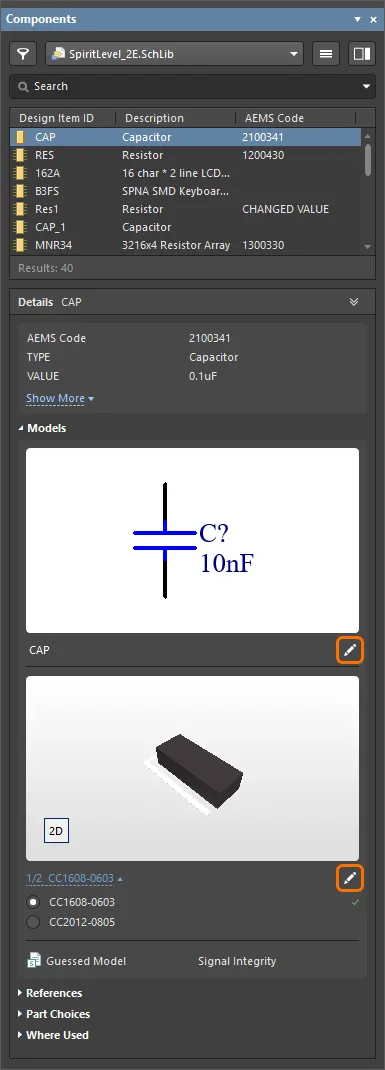Open the SpiritLevel_2E.SchLib library dropdown
The width and height of the screenshot is (385, 1070).
pyautogui.click(x=175, y=53)
